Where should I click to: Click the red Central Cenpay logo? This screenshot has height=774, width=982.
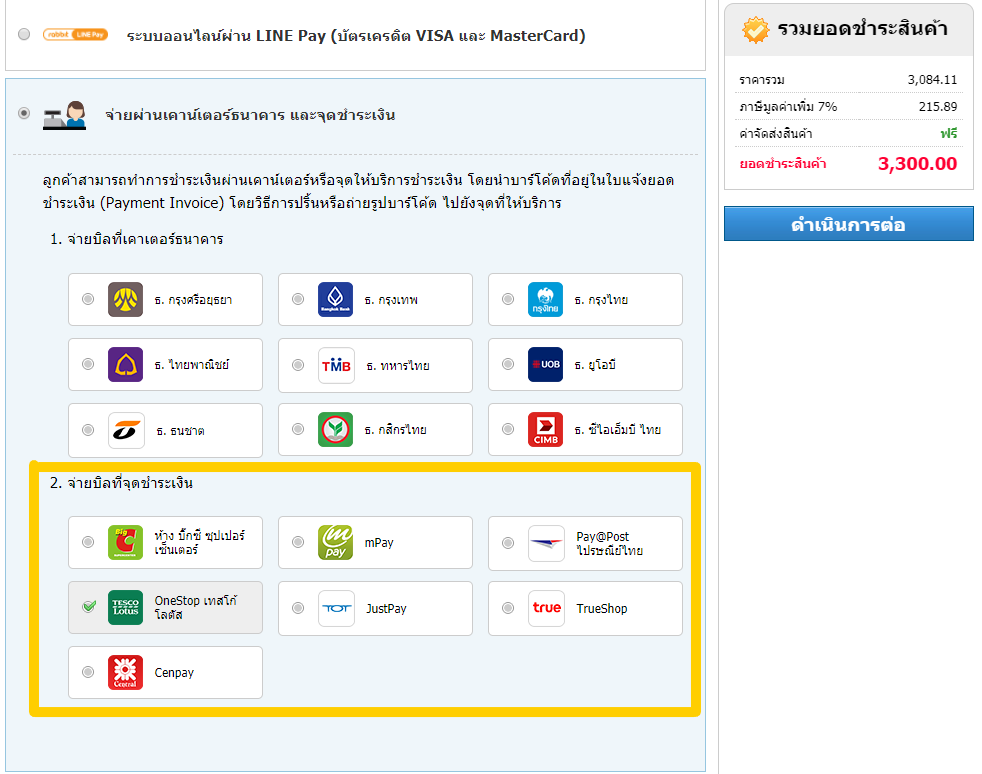125,673
